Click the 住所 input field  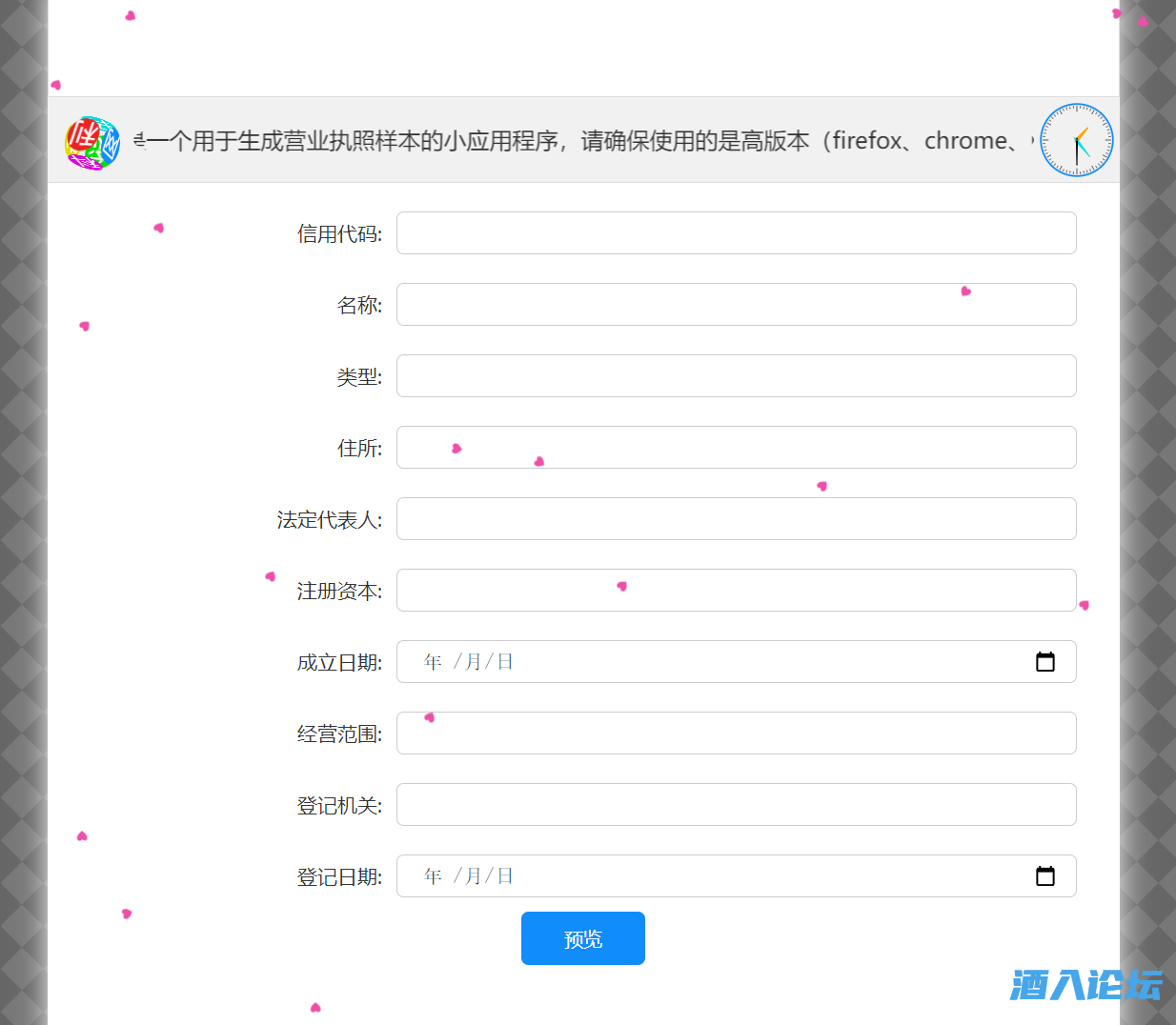pos(736,448)
